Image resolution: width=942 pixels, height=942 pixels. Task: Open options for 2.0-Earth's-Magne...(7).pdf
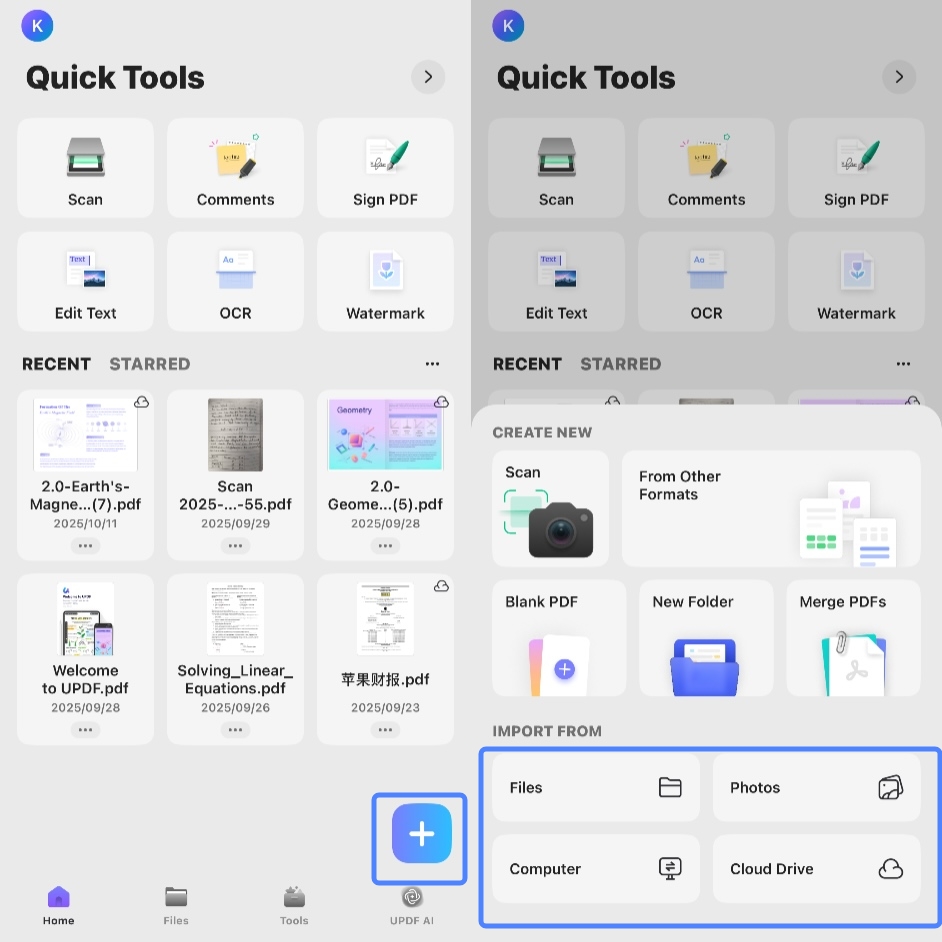(85, 546)
